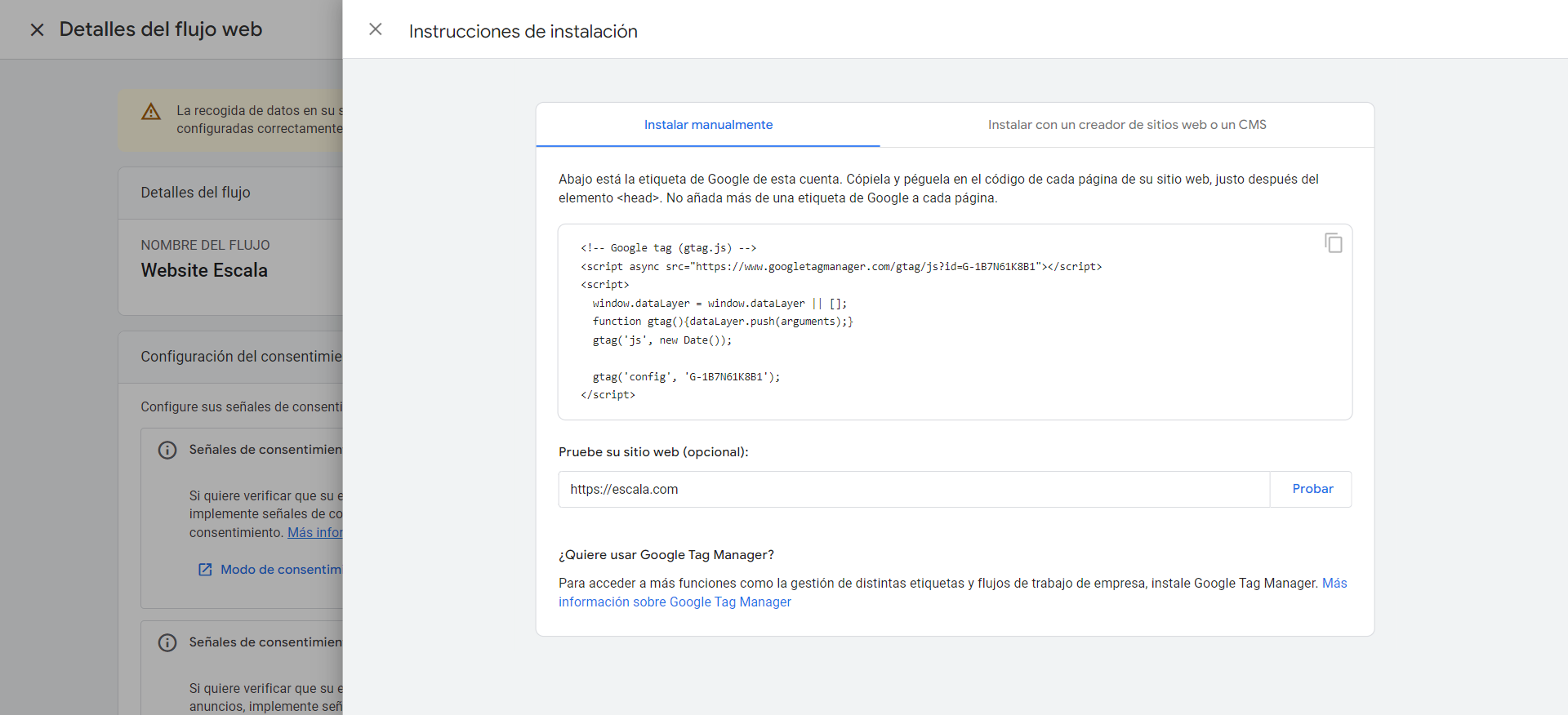Click the ¿Quiere usar Google Tag Manager? heading
This screenshot has width=1568, height=715.
click(666, 555)
